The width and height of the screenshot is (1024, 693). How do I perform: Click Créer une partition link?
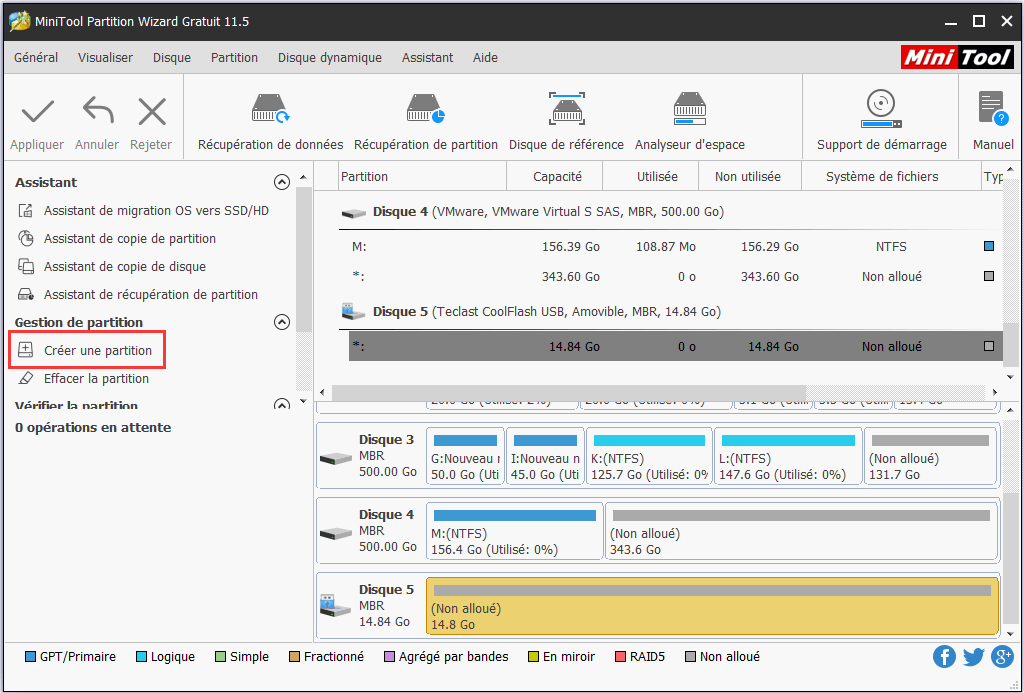pyautogui.click(x=98, y=350)
